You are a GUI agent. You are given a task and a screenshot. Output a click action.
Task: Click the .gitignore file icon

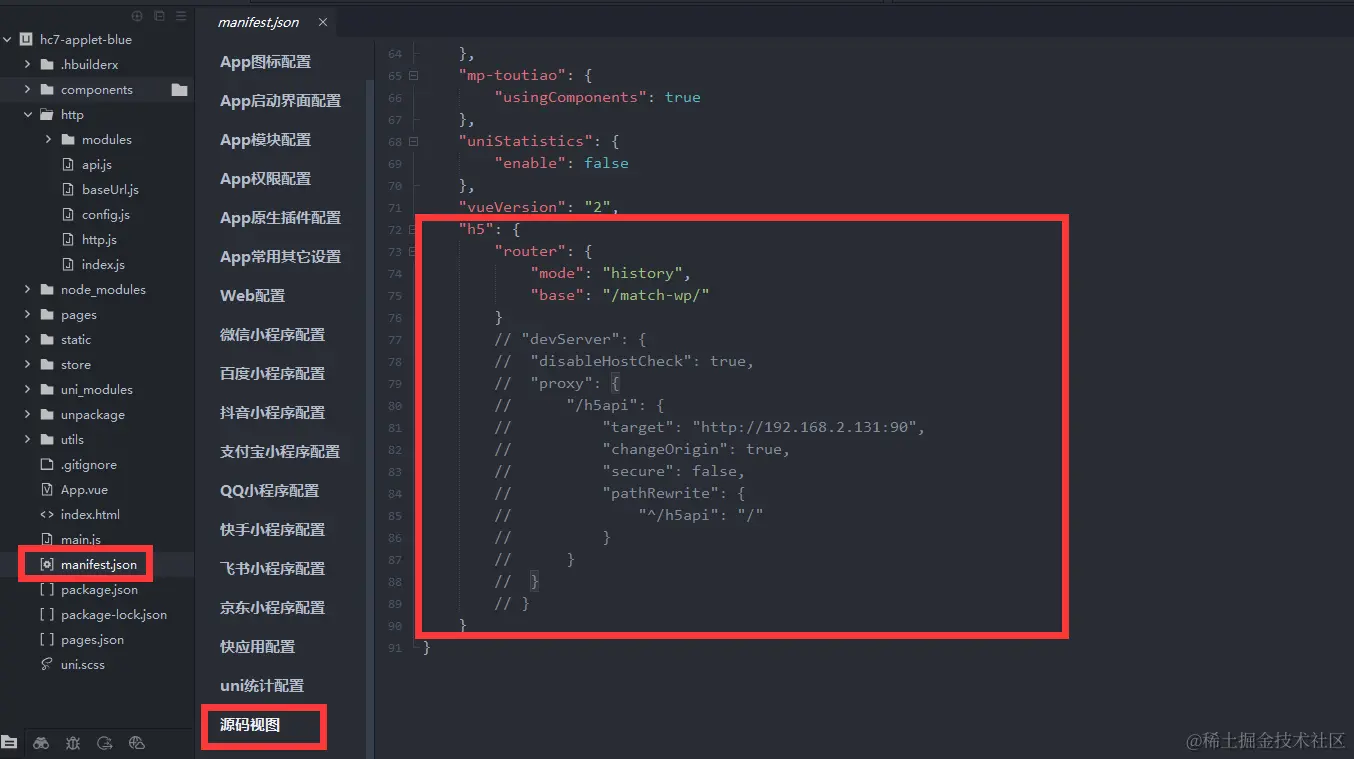coord(47,465)
